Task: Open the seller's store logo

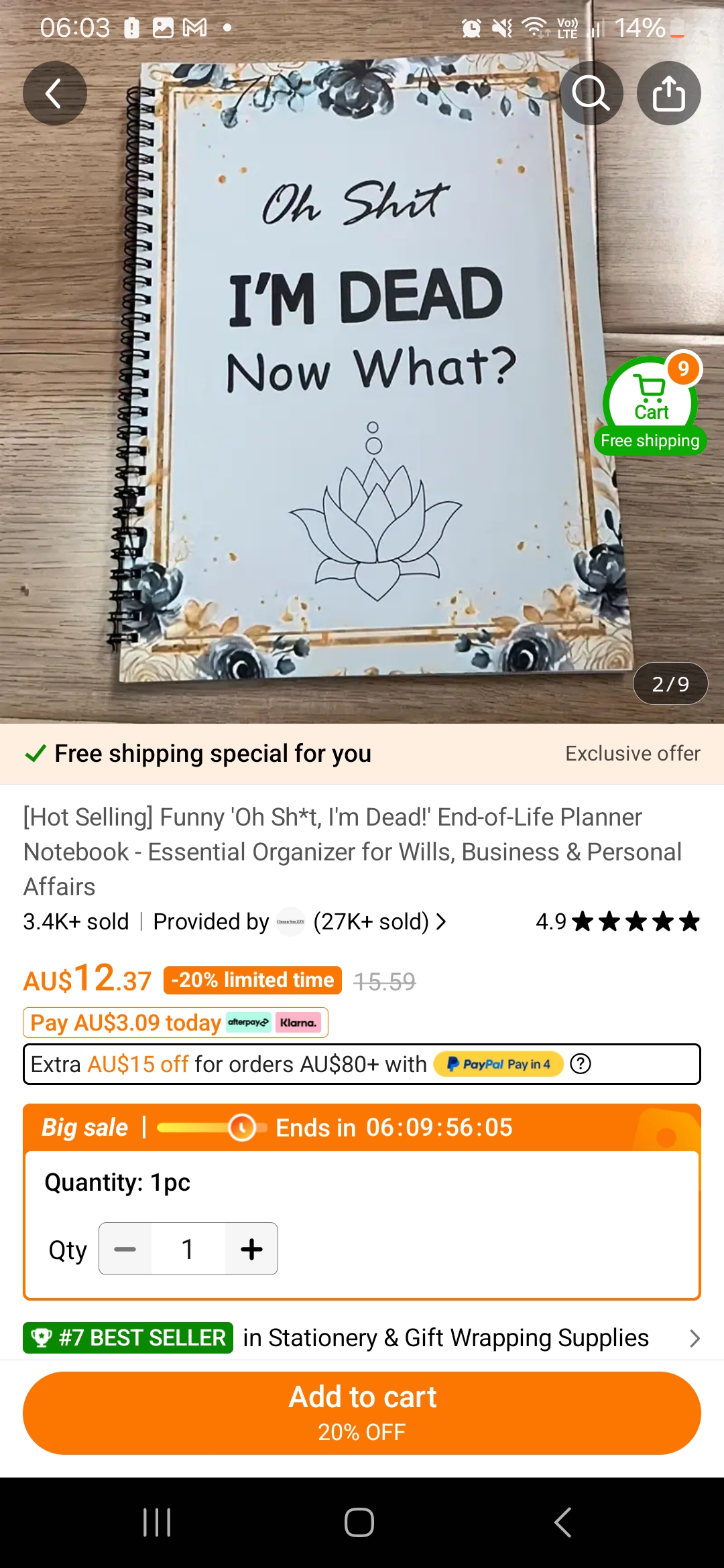Action: pyautogui.click(x=290, y=922)
